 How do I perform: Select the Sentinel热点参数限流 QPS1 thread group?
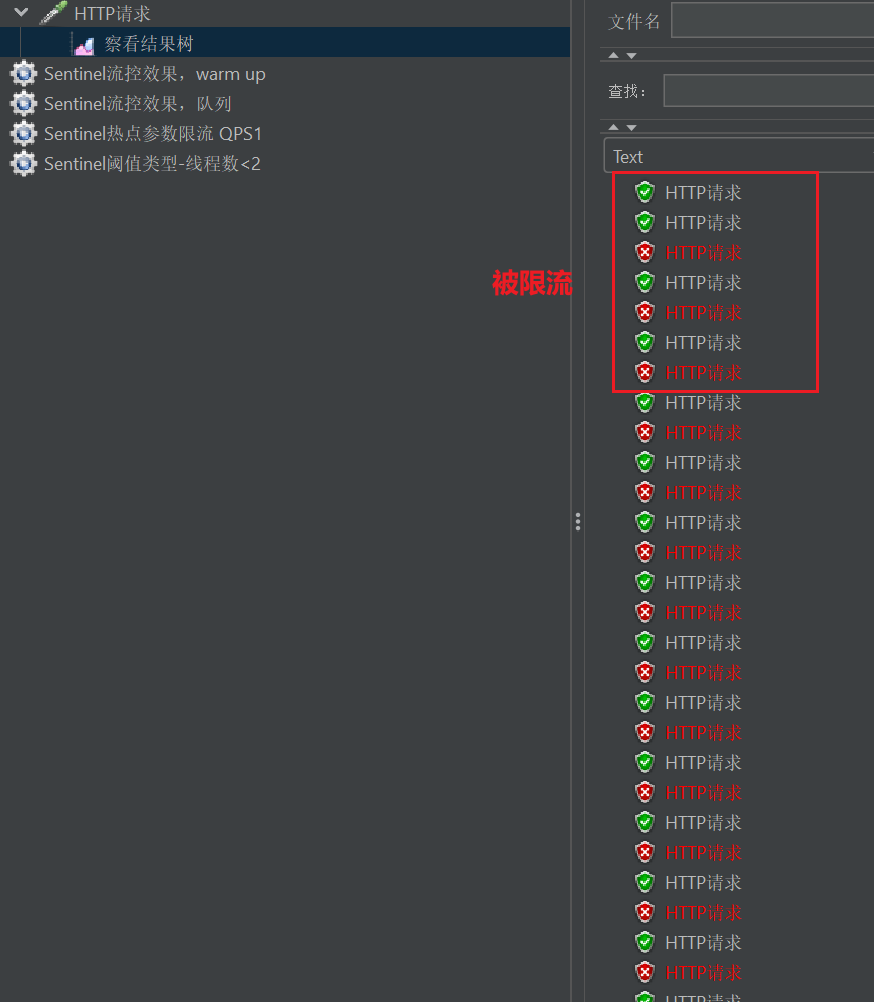click(153, 134)
